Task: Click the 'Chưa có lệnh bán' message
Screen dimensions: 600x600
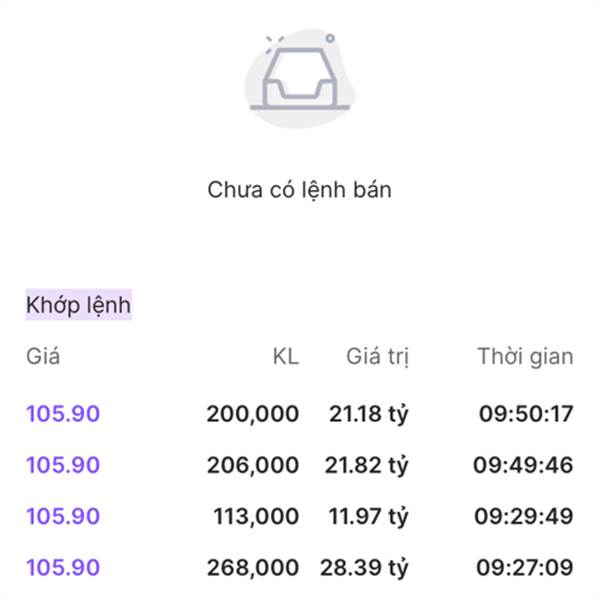Action: tap(299, 189)
